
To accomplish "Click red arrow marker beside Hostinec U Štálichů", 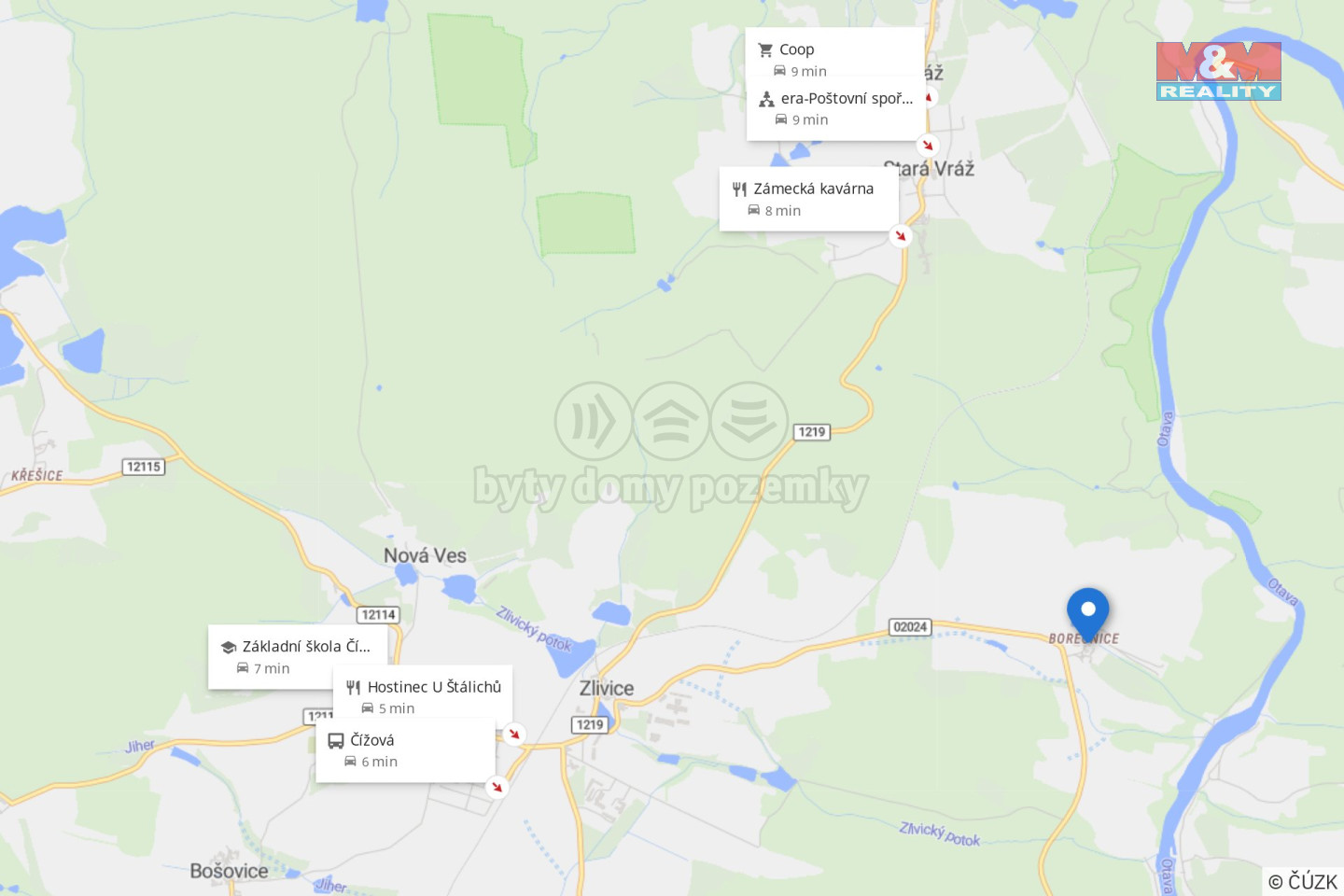I will pyautogui.click(x=513, y=734).
